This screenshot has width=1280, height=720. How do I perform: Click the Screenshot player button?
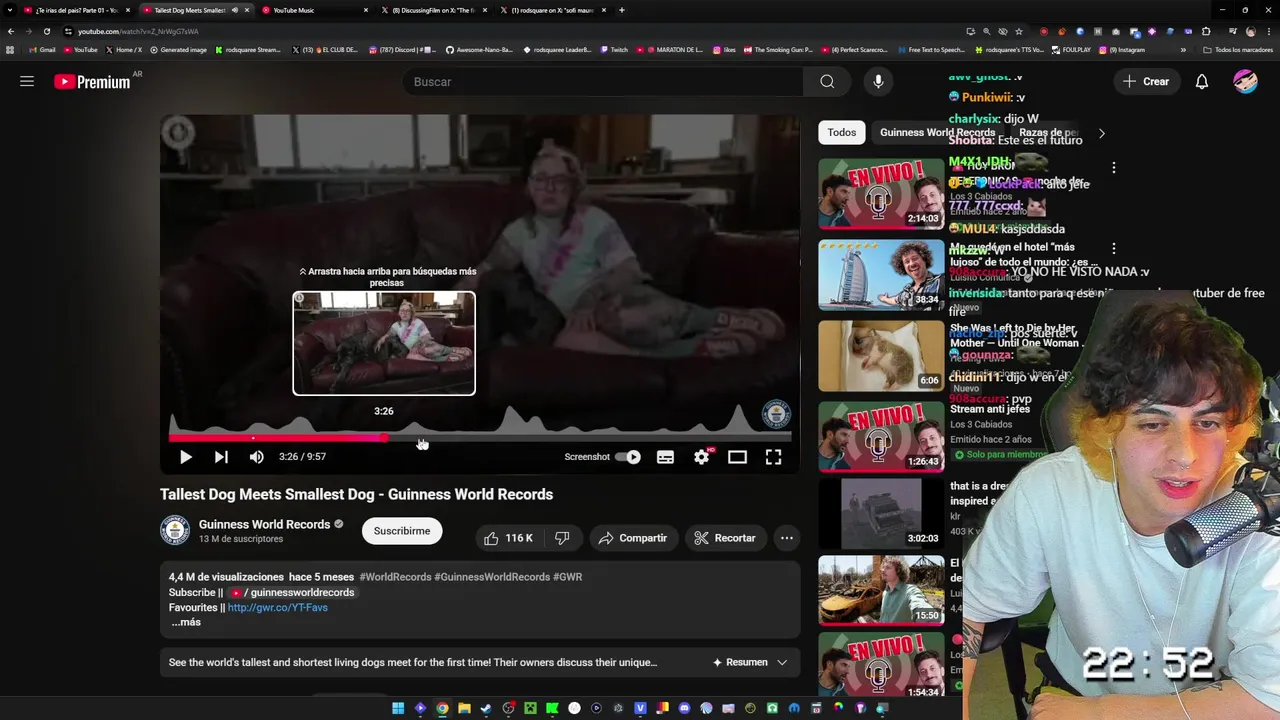[587, 457]
